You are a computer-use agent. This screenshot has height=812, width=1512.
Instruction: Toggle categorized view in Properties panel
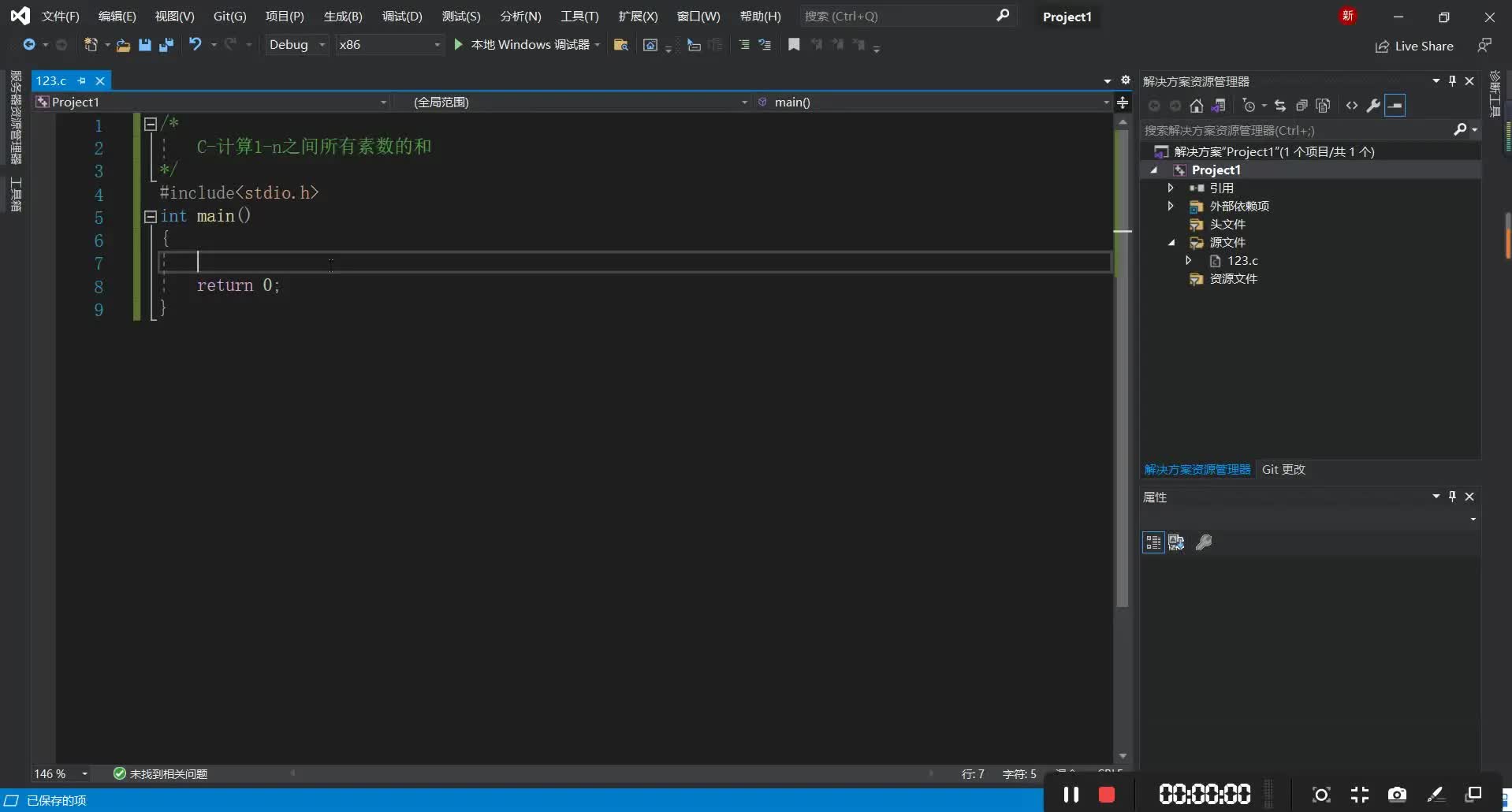1153,542
